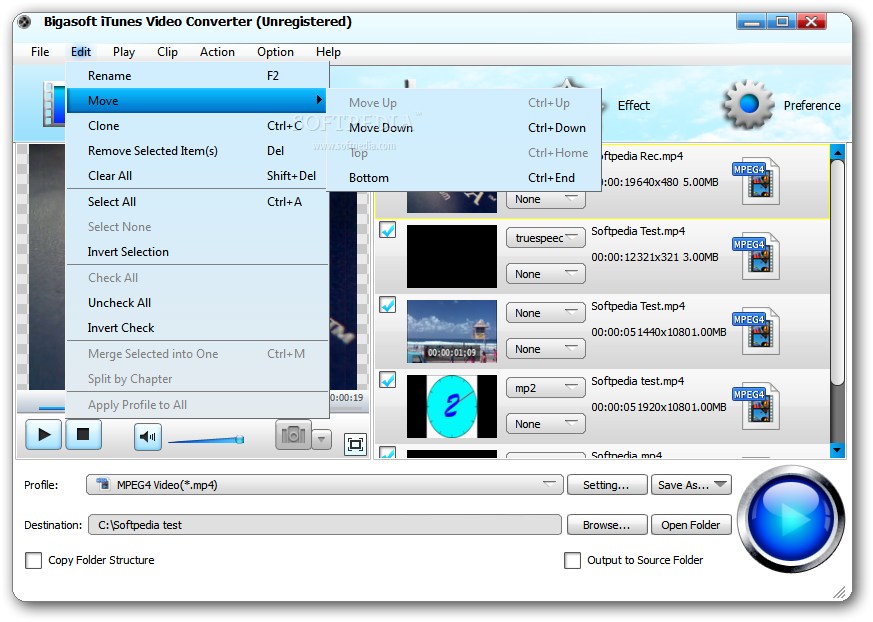The width and height of the screenshot is (873, 622).
Task: Enable Copy Folder Structure checkbox
Action: click(33, 560)
